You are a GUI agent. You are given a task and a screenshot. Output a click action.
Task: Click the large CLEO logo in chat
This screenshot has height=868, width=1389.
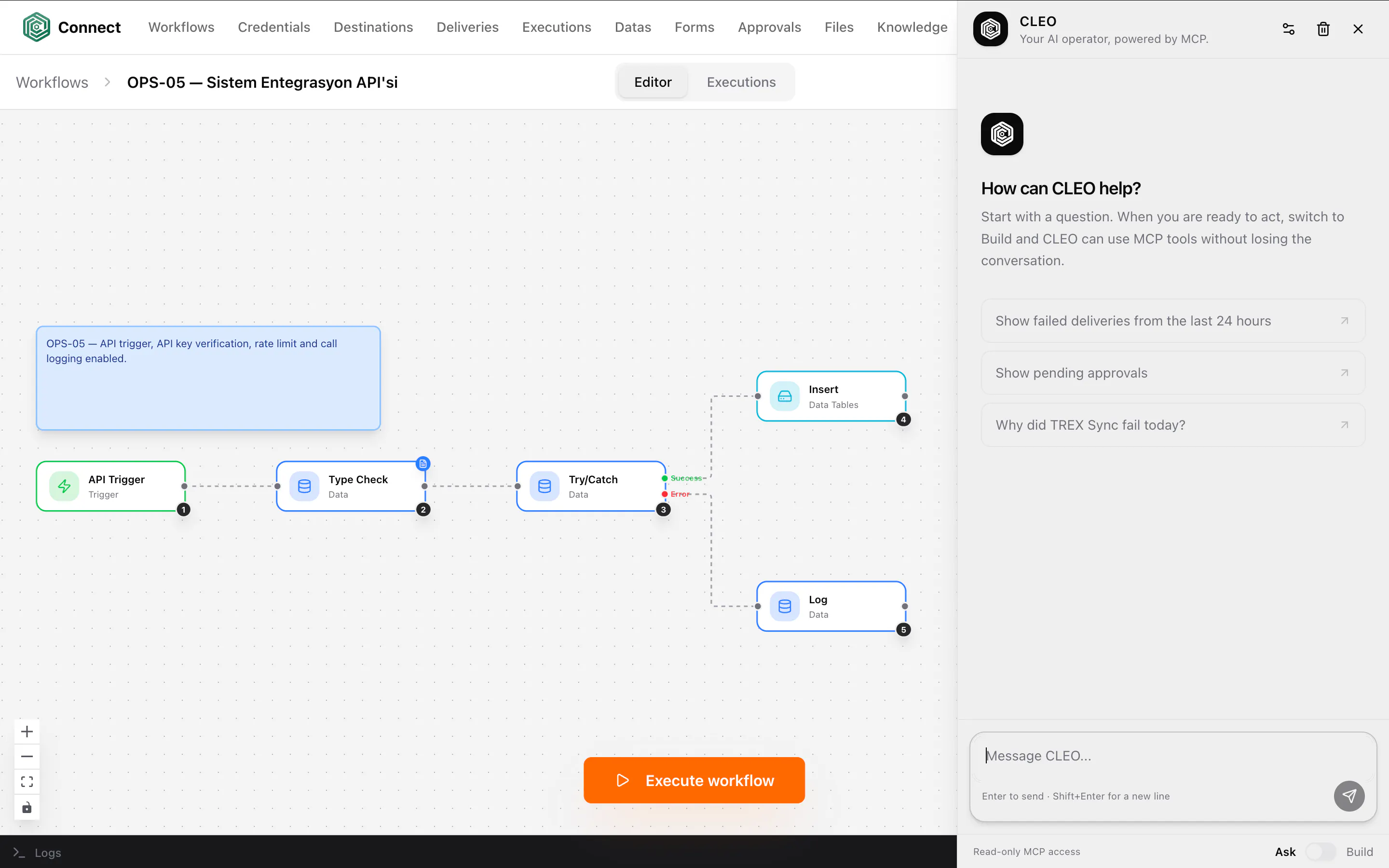click(x=1002, y=134)
